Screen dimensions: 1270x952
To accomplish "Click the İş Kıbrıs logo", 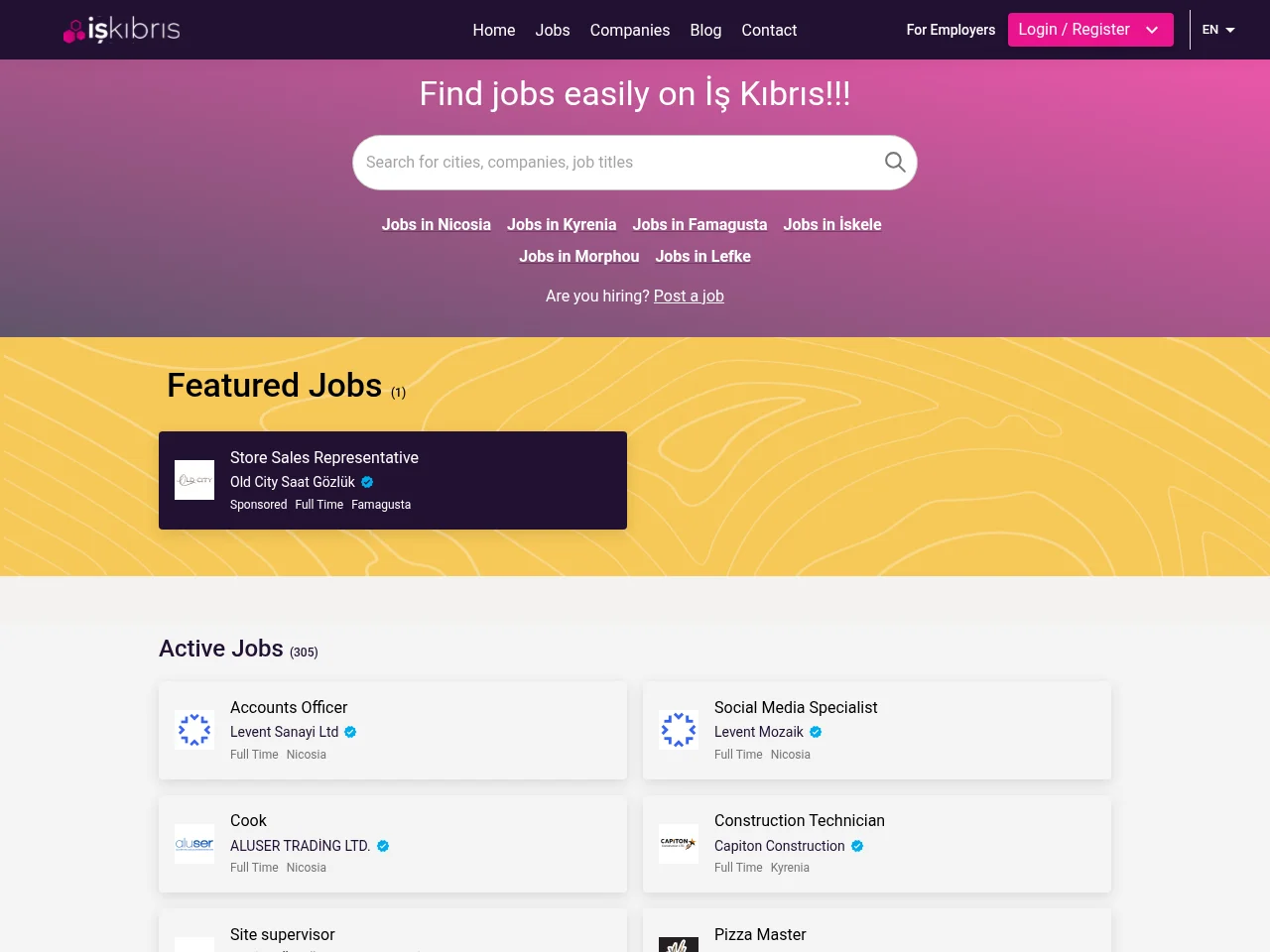I will pos(121,30).
